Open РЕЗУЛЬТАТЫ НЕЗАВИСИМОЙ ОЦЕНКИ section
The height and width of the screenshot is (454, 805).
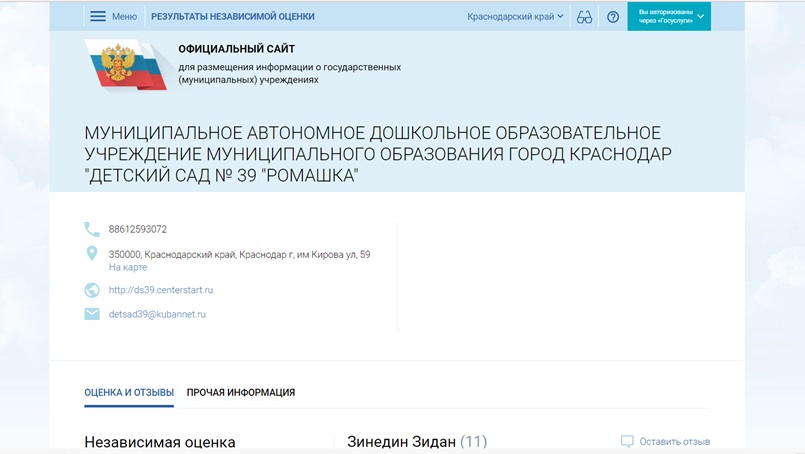[x=233, y=16]
